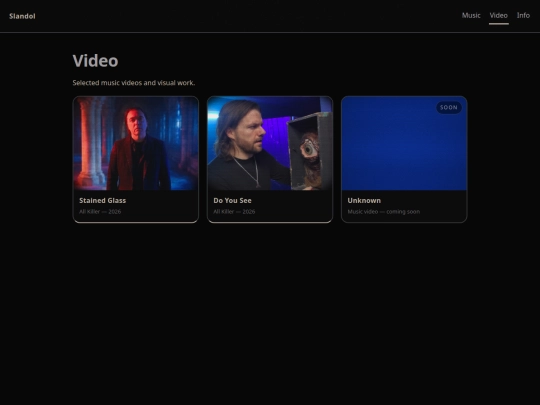Click the 'Video' page heading
This screenshot has height=405, width=540.
[95, 61]
